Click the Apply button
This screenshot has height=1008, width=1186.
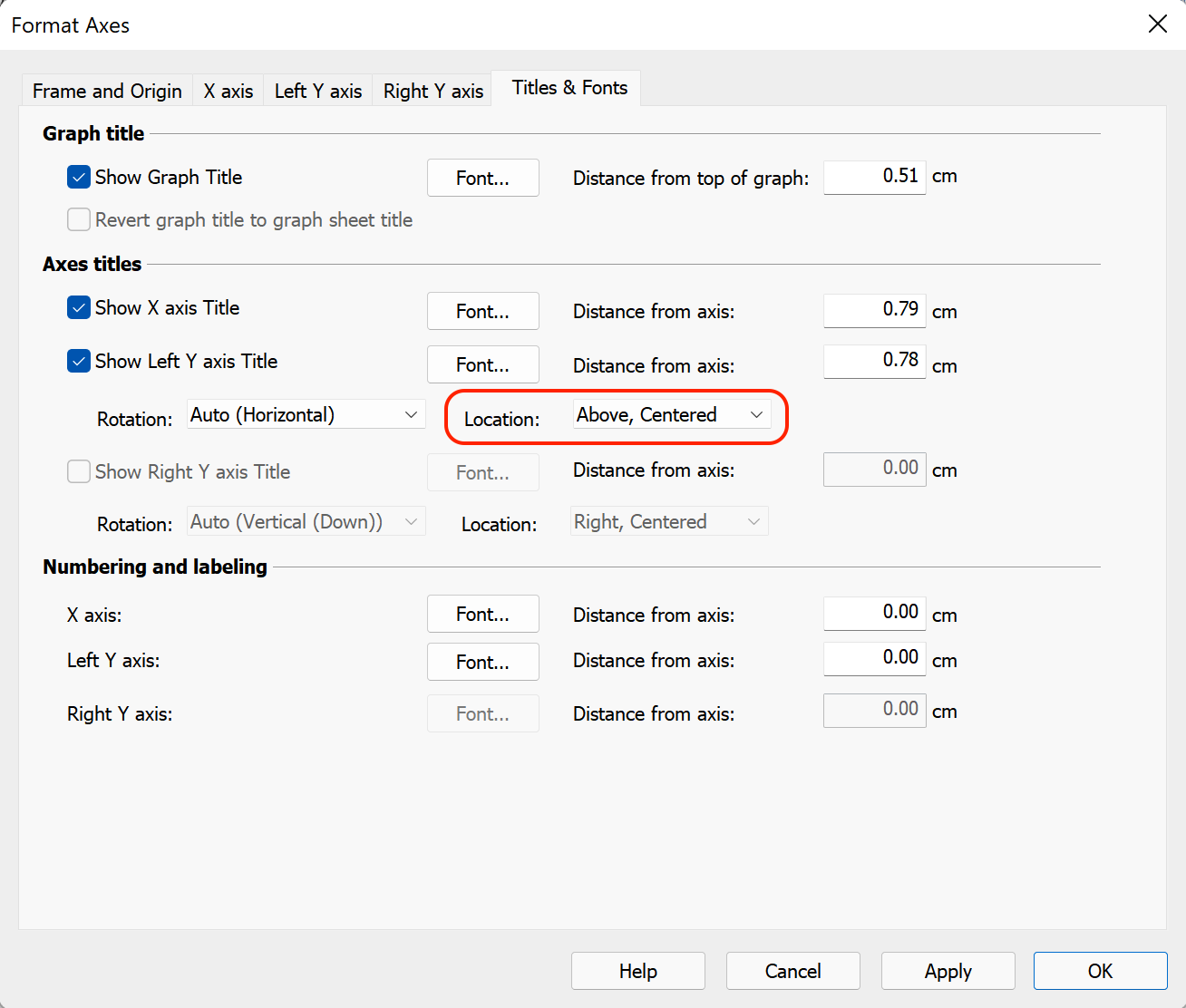pyautogui.click(x=948, y=971)
